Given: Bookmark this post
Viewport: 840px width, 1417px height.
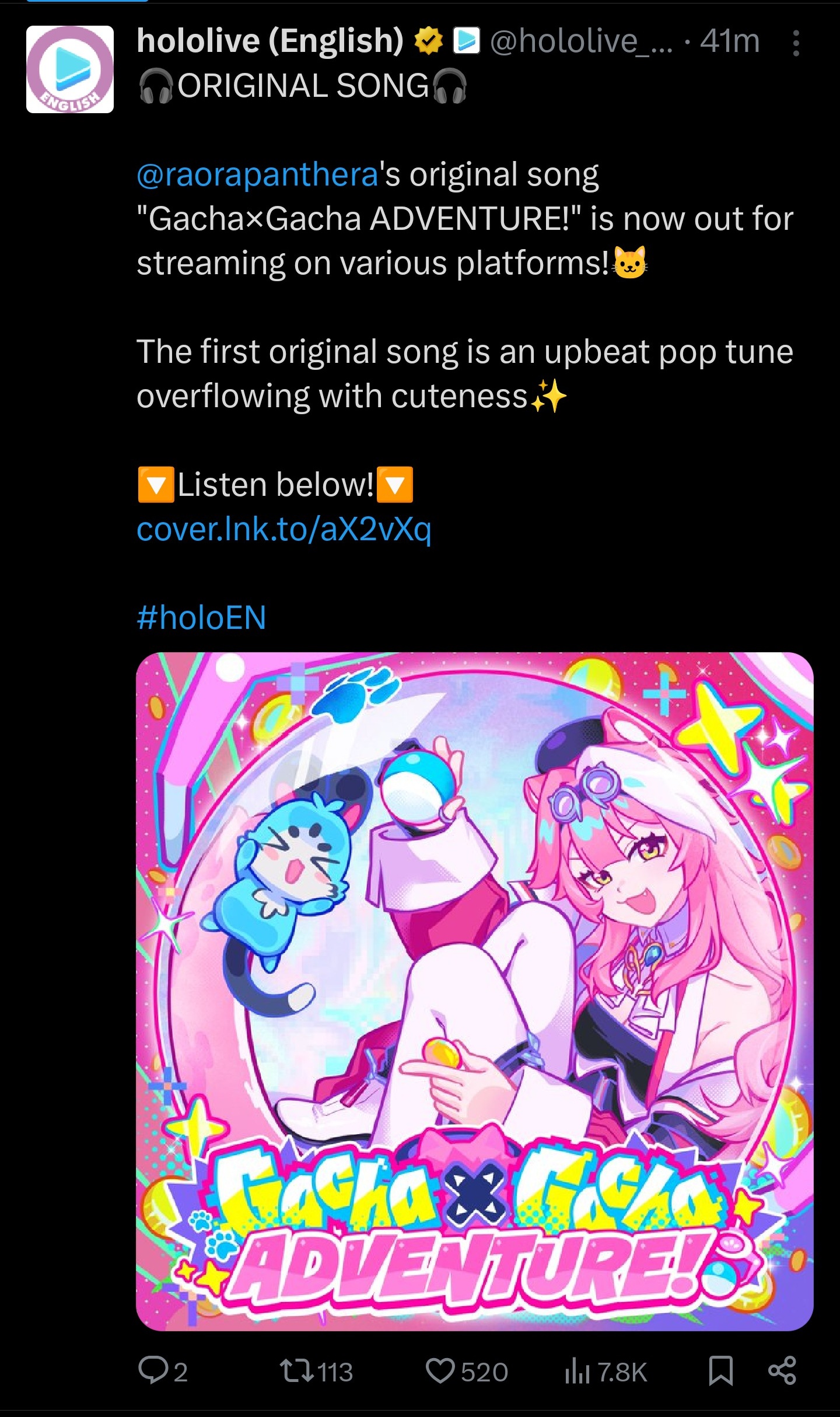Looking at the screenshot, I should 721,1370.
